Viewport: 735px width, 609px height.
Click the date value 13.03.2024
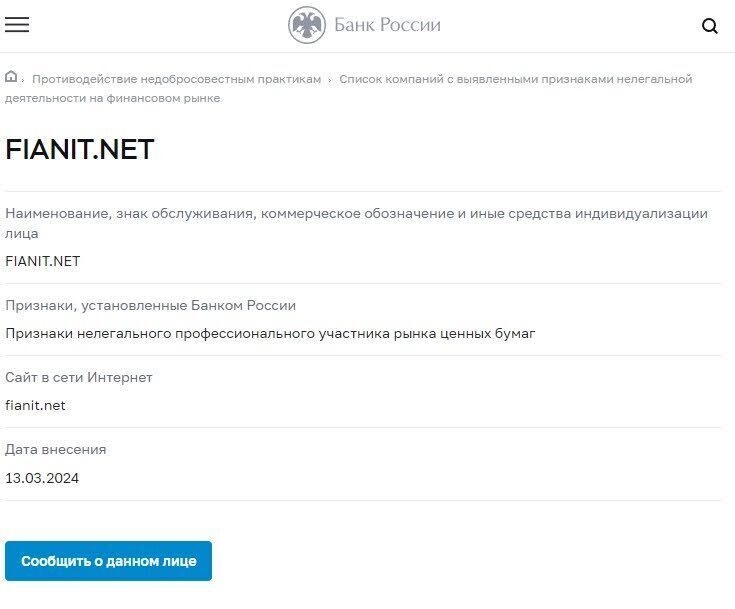pos(42,478)
